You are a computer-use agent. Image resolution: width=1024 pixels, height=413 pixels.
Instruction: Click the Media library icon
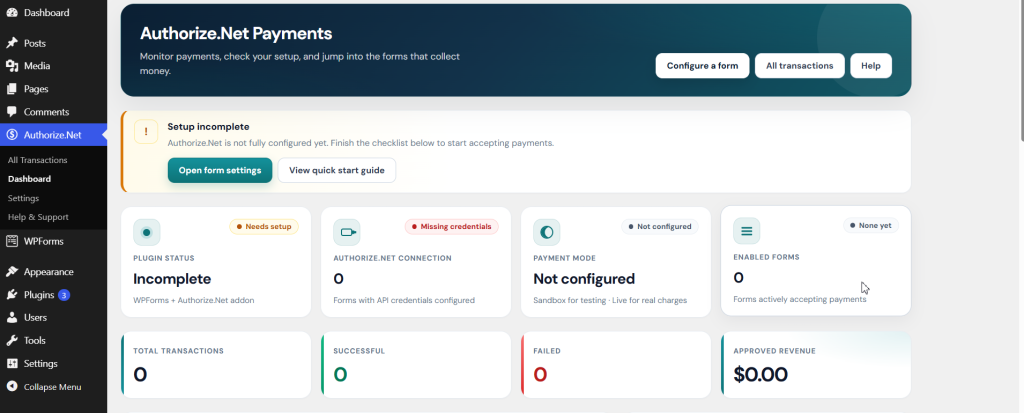click(12, 66)
